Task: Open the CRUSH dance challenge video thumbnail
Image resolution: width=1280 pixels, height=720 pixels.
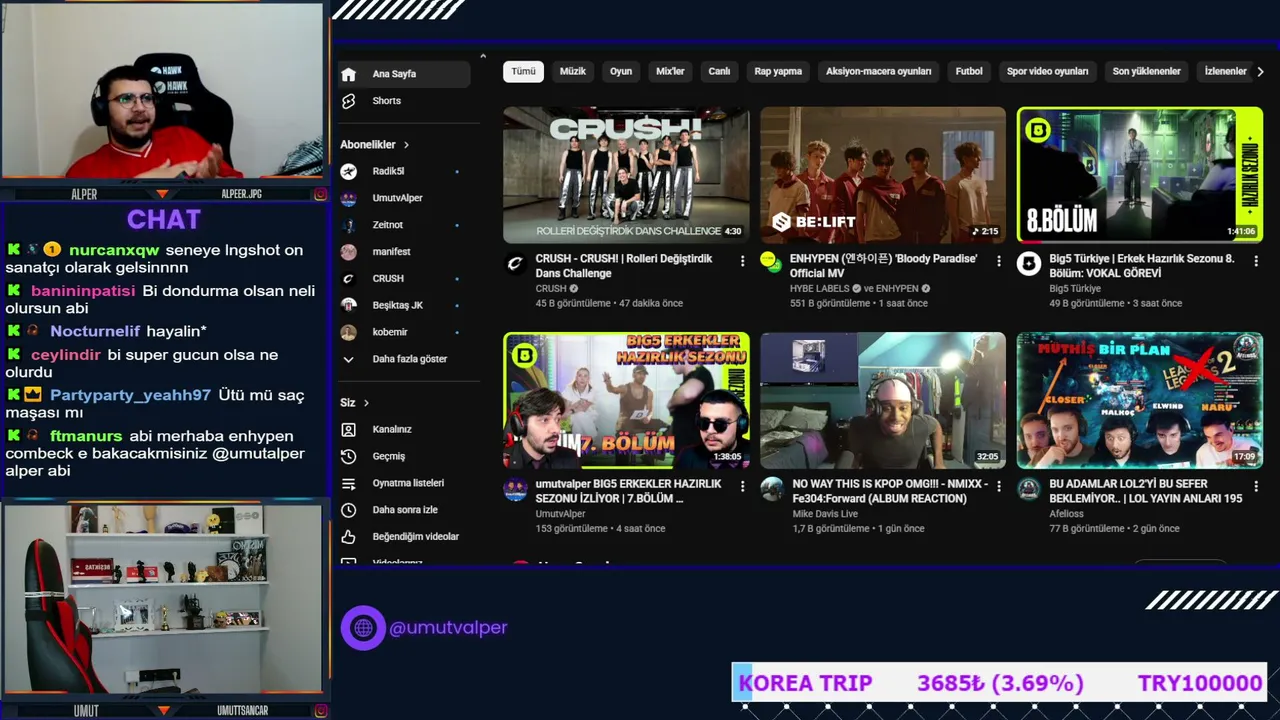Action: point(626,175)
